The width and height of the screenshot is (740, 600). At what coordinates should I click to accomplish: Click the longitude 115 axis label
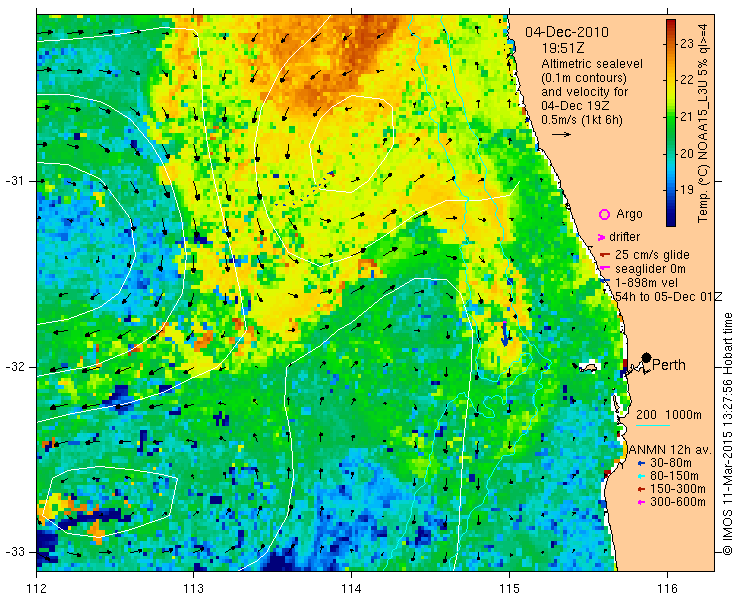[x=509, y=588]
